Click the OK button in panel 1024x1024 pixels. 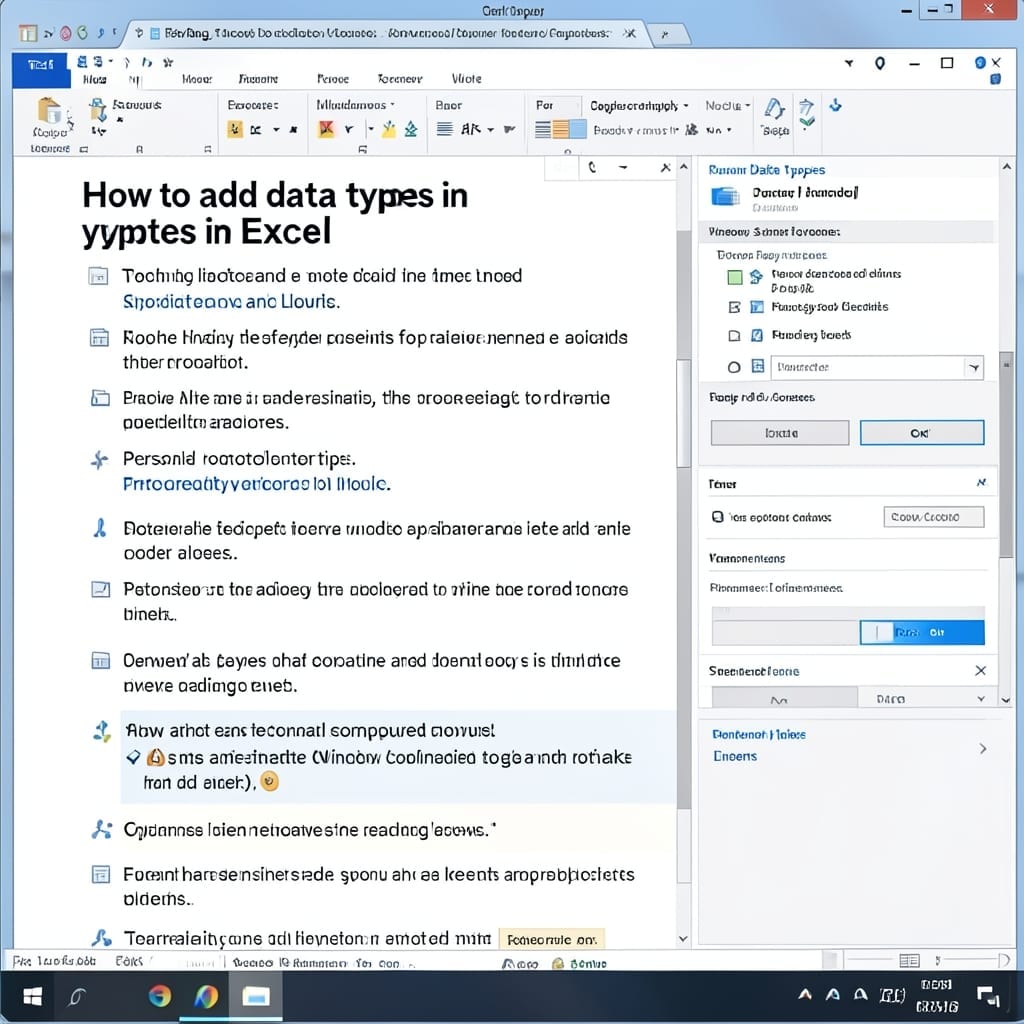point(921,433)
